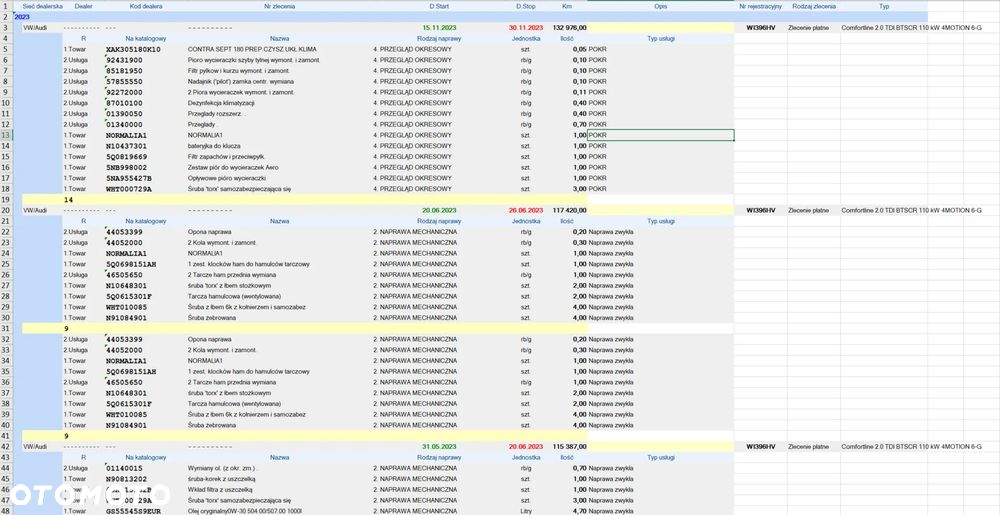Select the 'Sieć dealerska' header cell
This screenshot has height=515, width=1000.
pos(42,6)
